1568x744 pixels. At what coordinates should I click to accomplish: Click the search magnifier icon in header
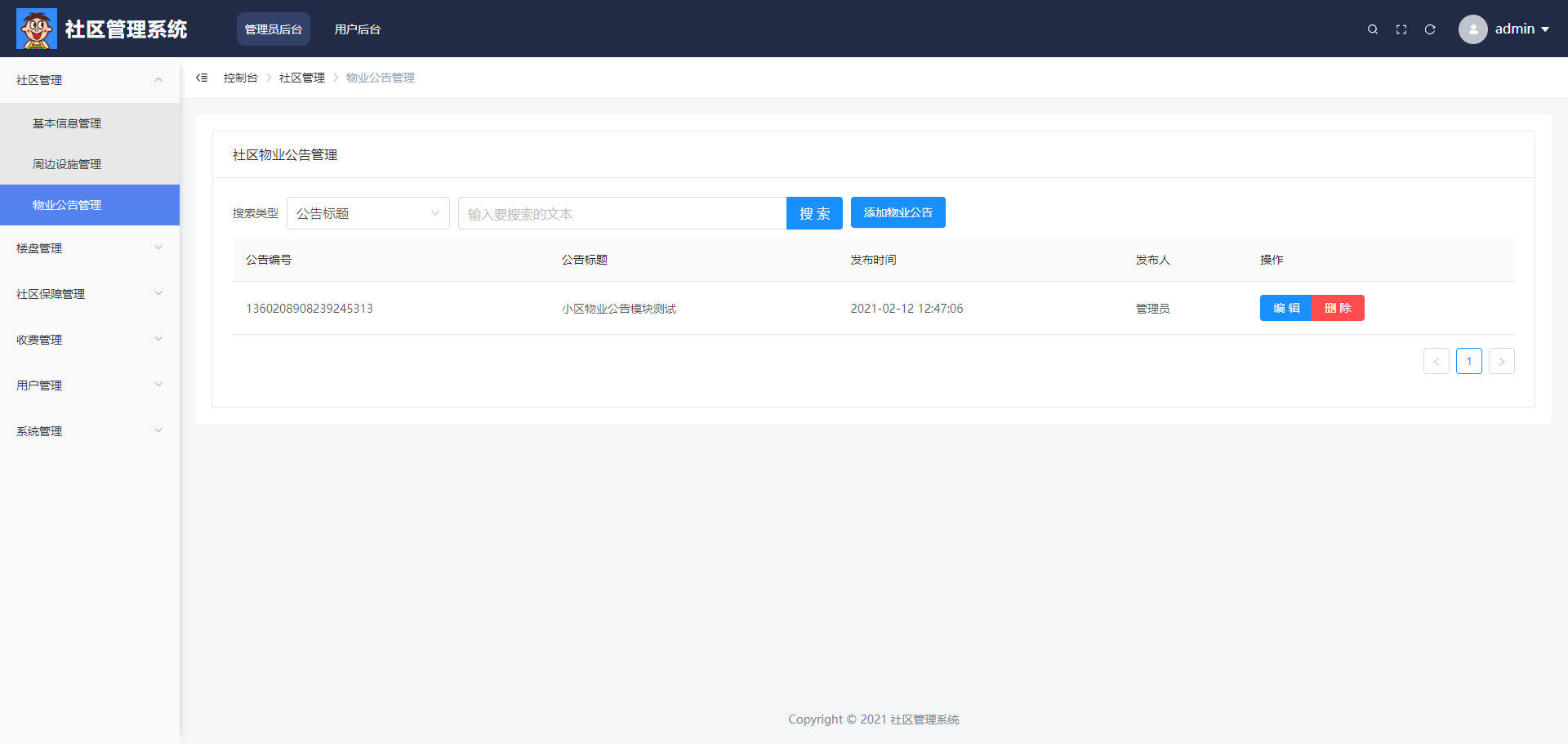pos(1373,29)
